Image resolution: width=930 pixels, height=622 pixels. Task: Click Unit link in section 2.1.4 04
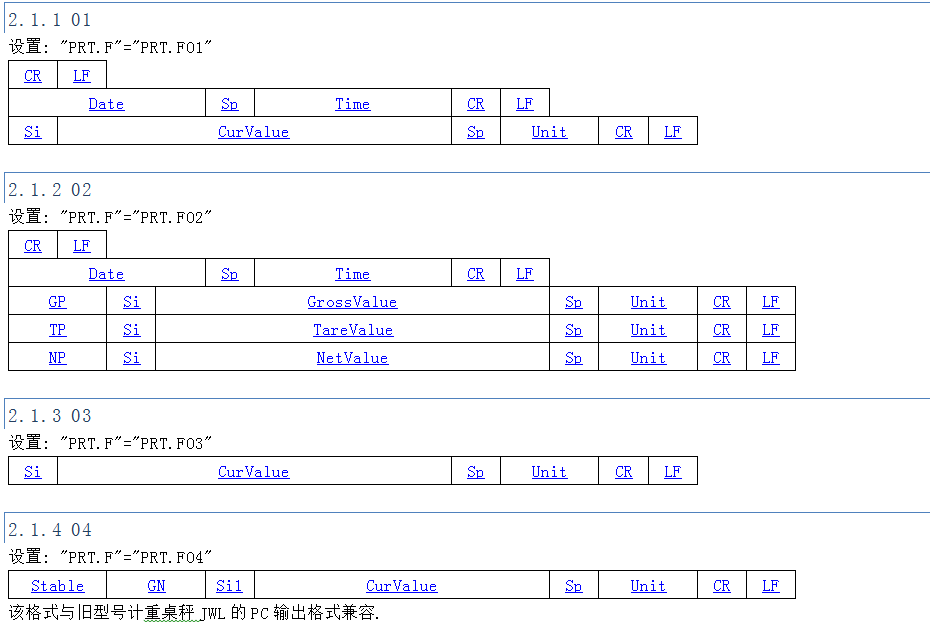pyautogui.click(x=648, y=586)
